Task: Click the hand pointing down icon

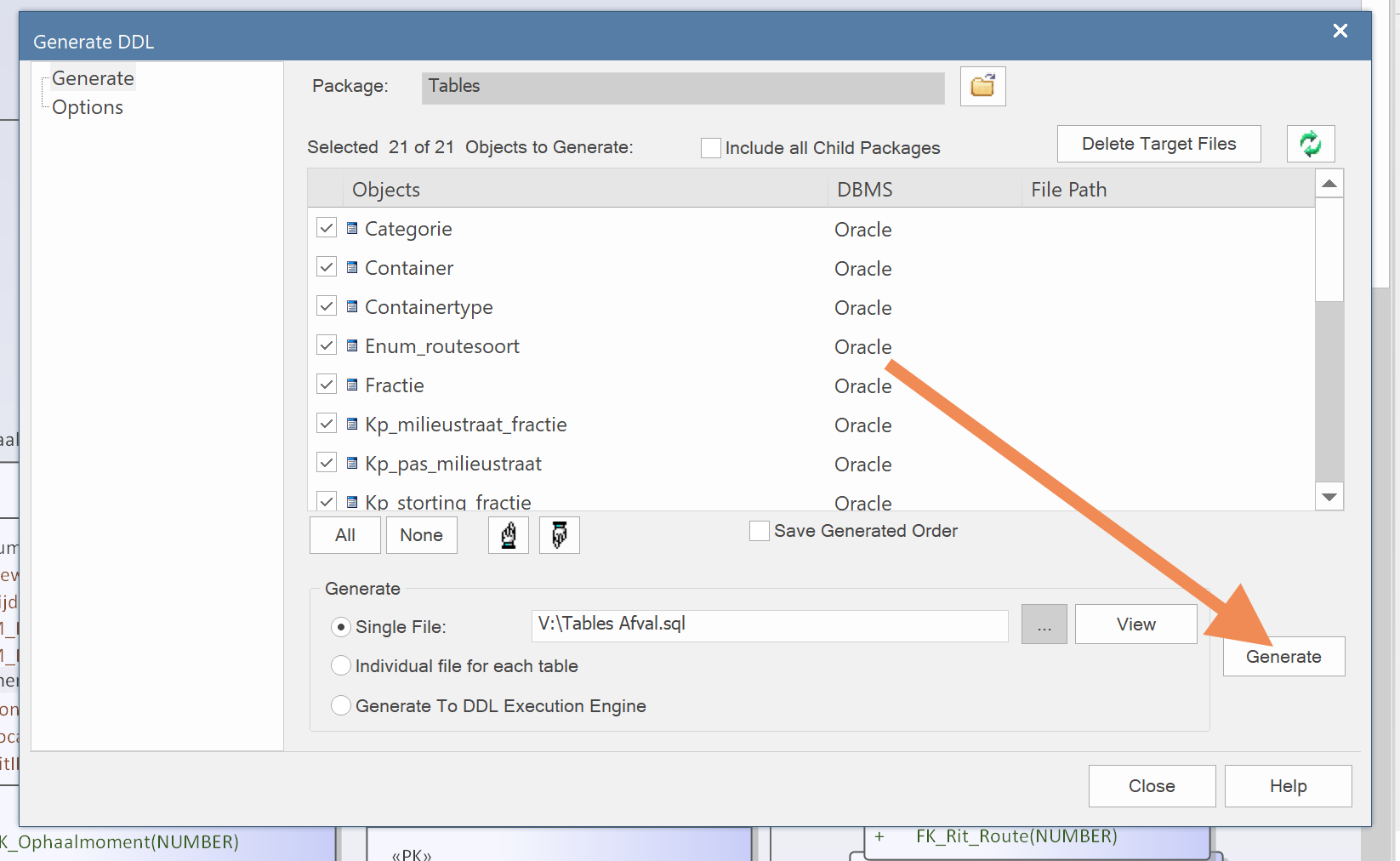Action: [x=559, y=535]
